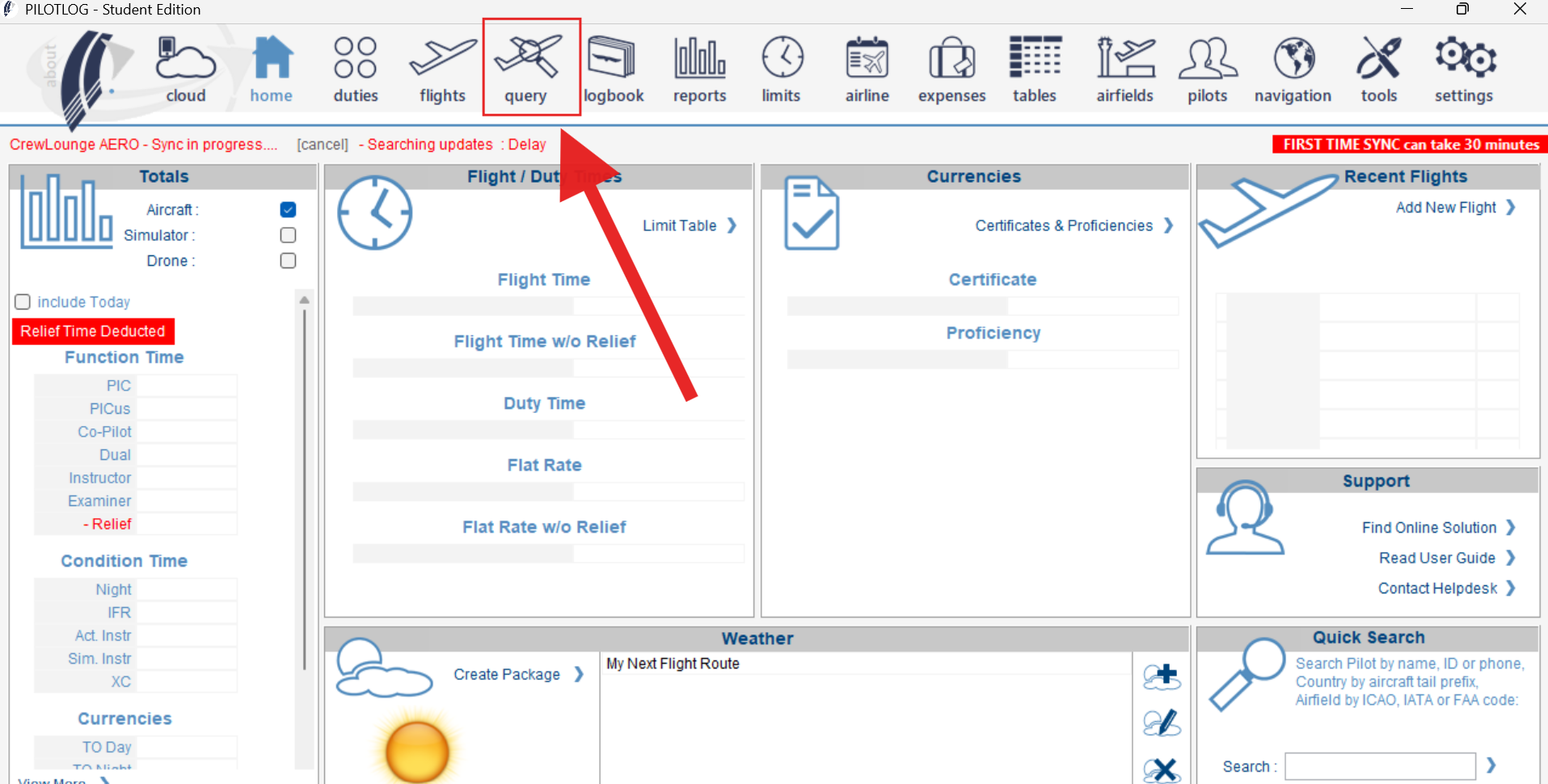Viewport: 1548px width, 784px height.
Task: Enable the Simulator totals checkbox
Action: pos(288,235)
